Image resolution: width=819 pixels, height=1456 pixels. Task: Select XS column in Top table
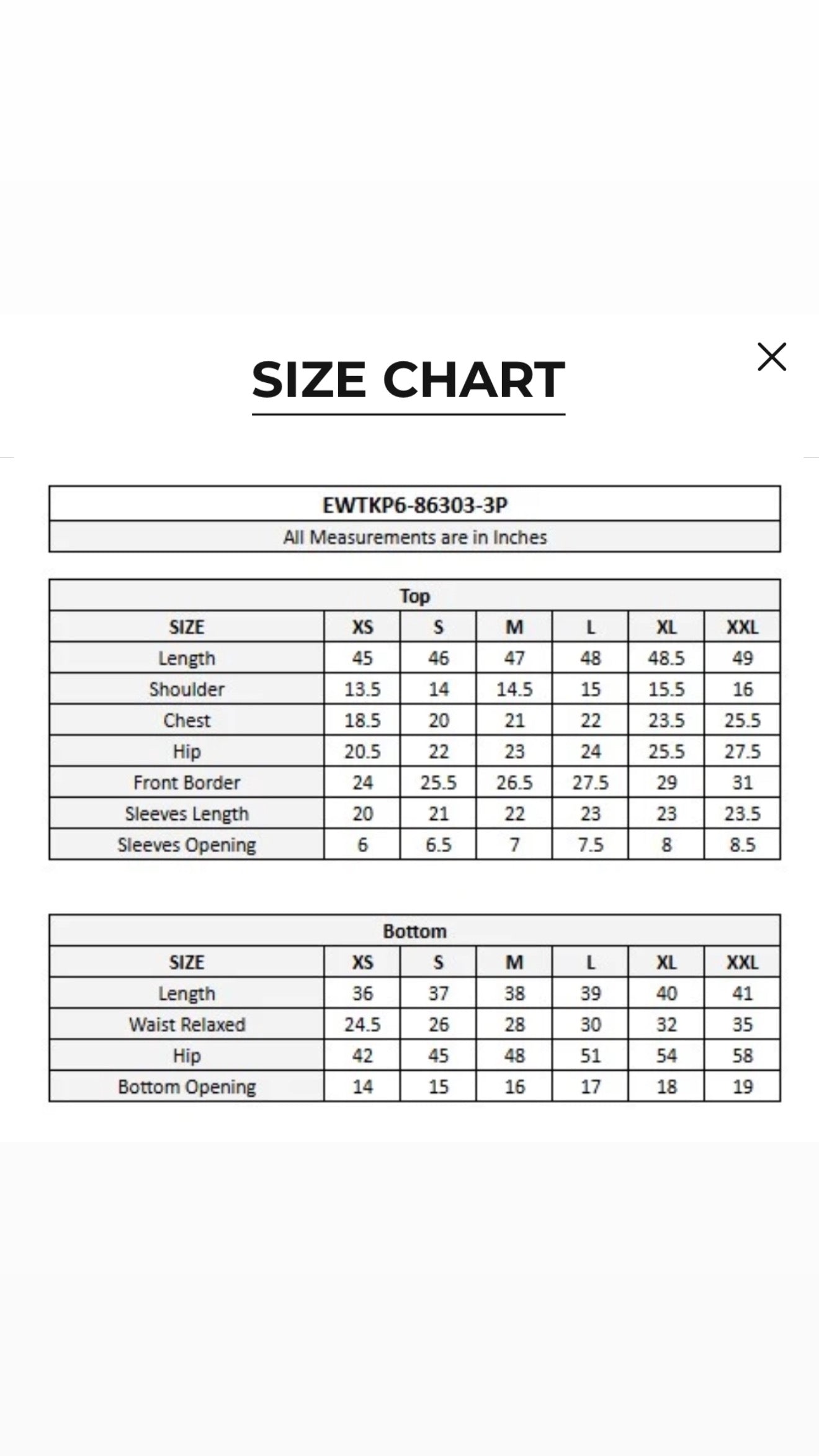[x=362, y=627]
